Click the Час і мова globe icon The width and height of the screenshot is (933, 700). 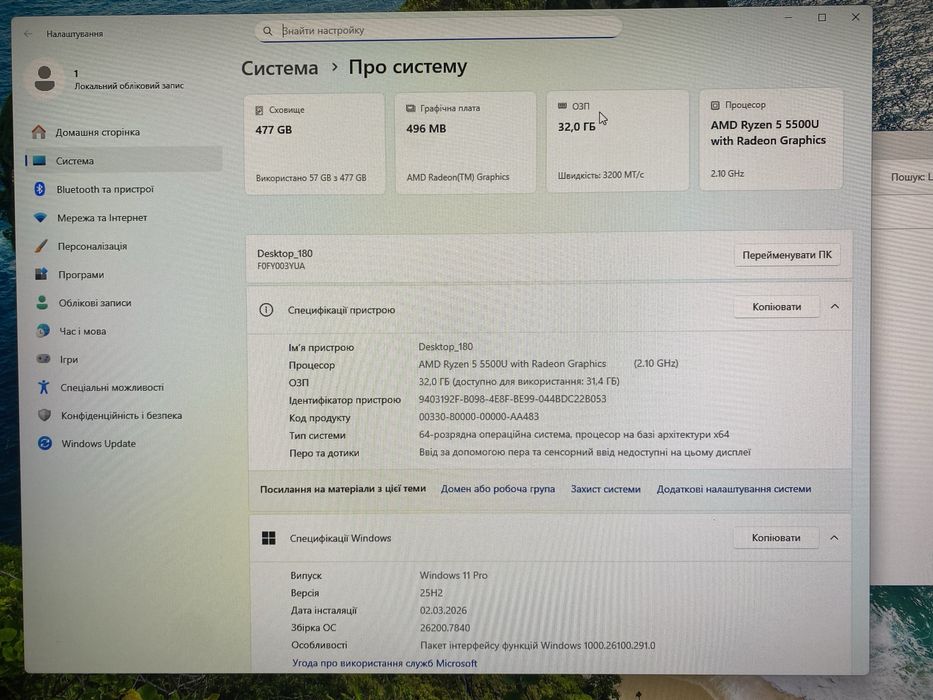tap(42, 331)
